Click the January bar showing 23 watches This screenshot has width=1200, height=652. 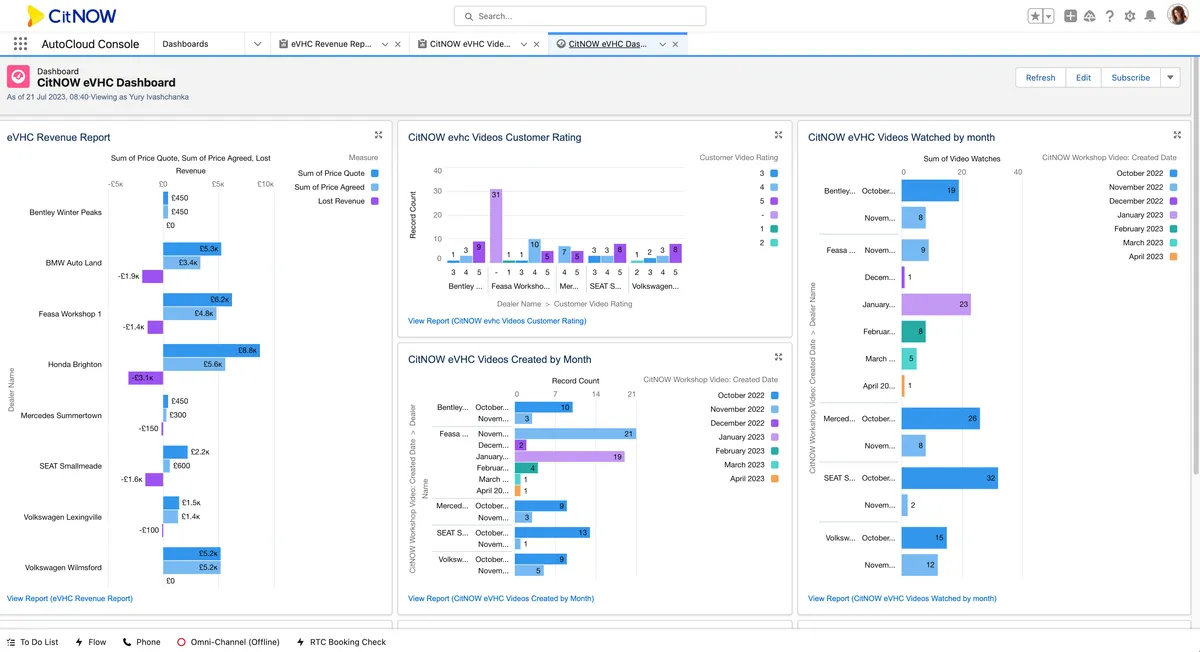936,304
